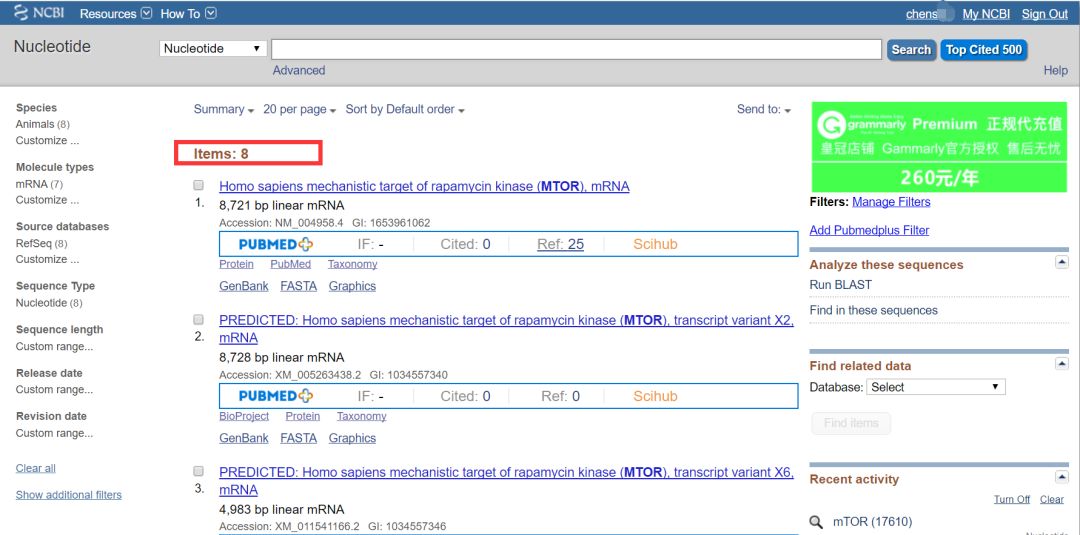
Task: Open Graphics view for result 2
Action: [x=352, y=439]
